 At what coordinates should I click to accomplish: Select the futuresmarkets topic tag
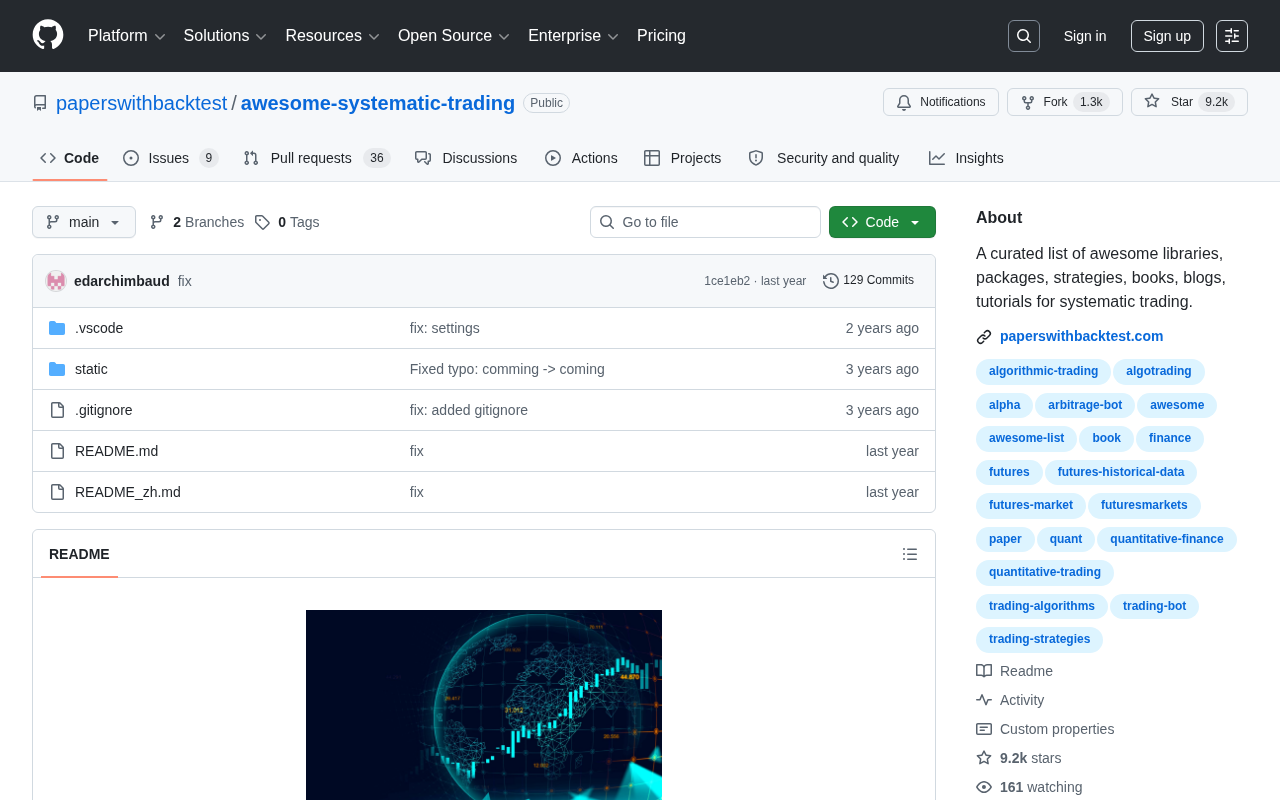click(1144, 505)
